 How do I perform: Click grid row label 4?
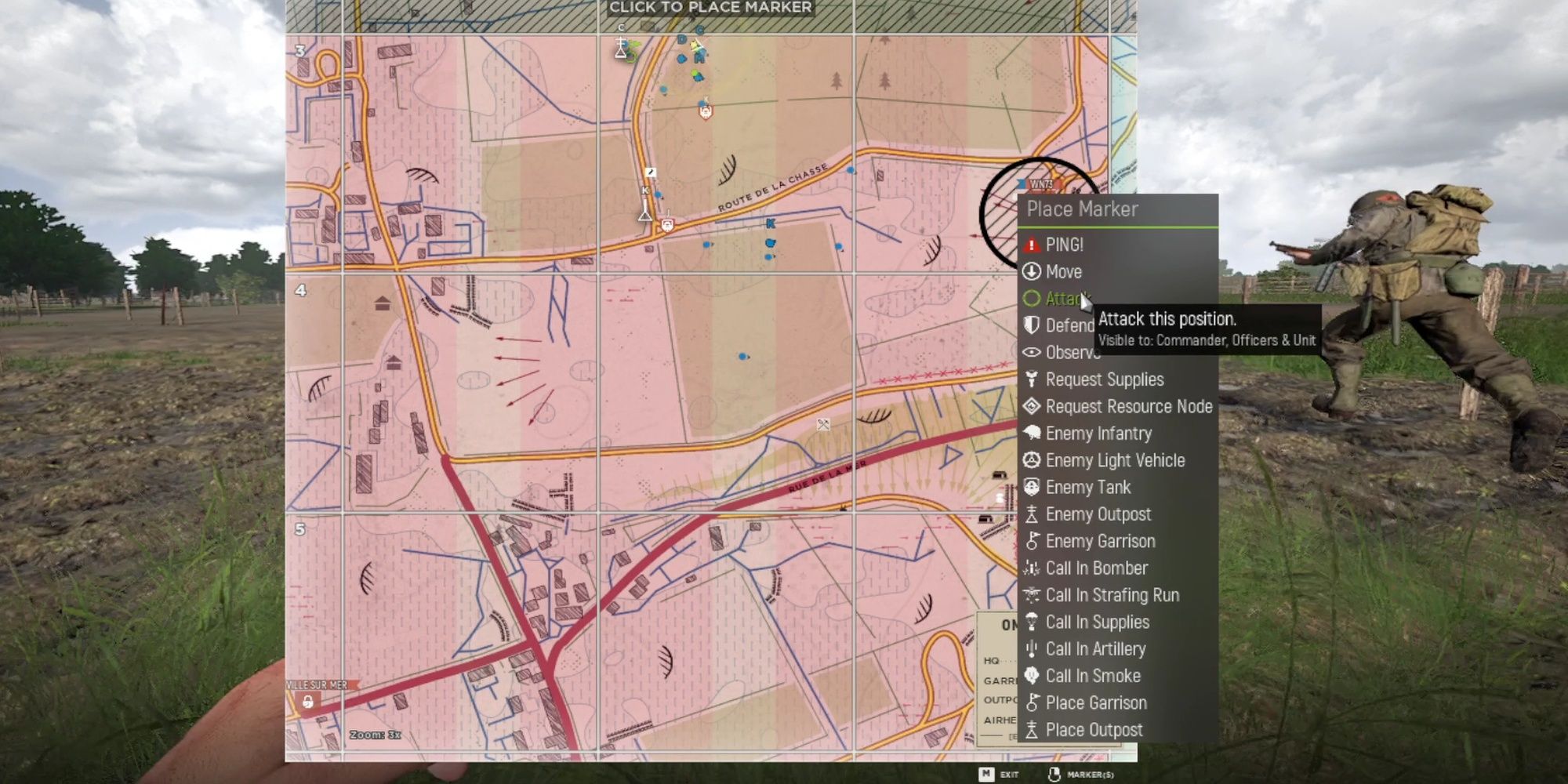point(301,290)
